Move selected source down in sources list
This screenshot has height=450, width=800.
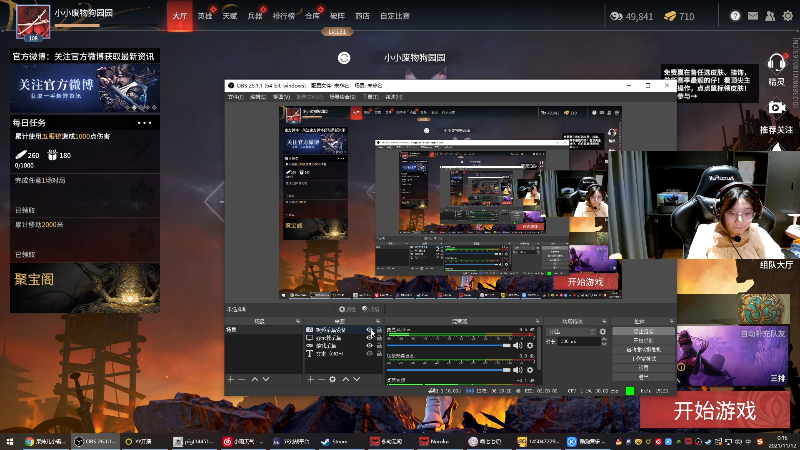[x=357, y=379]
